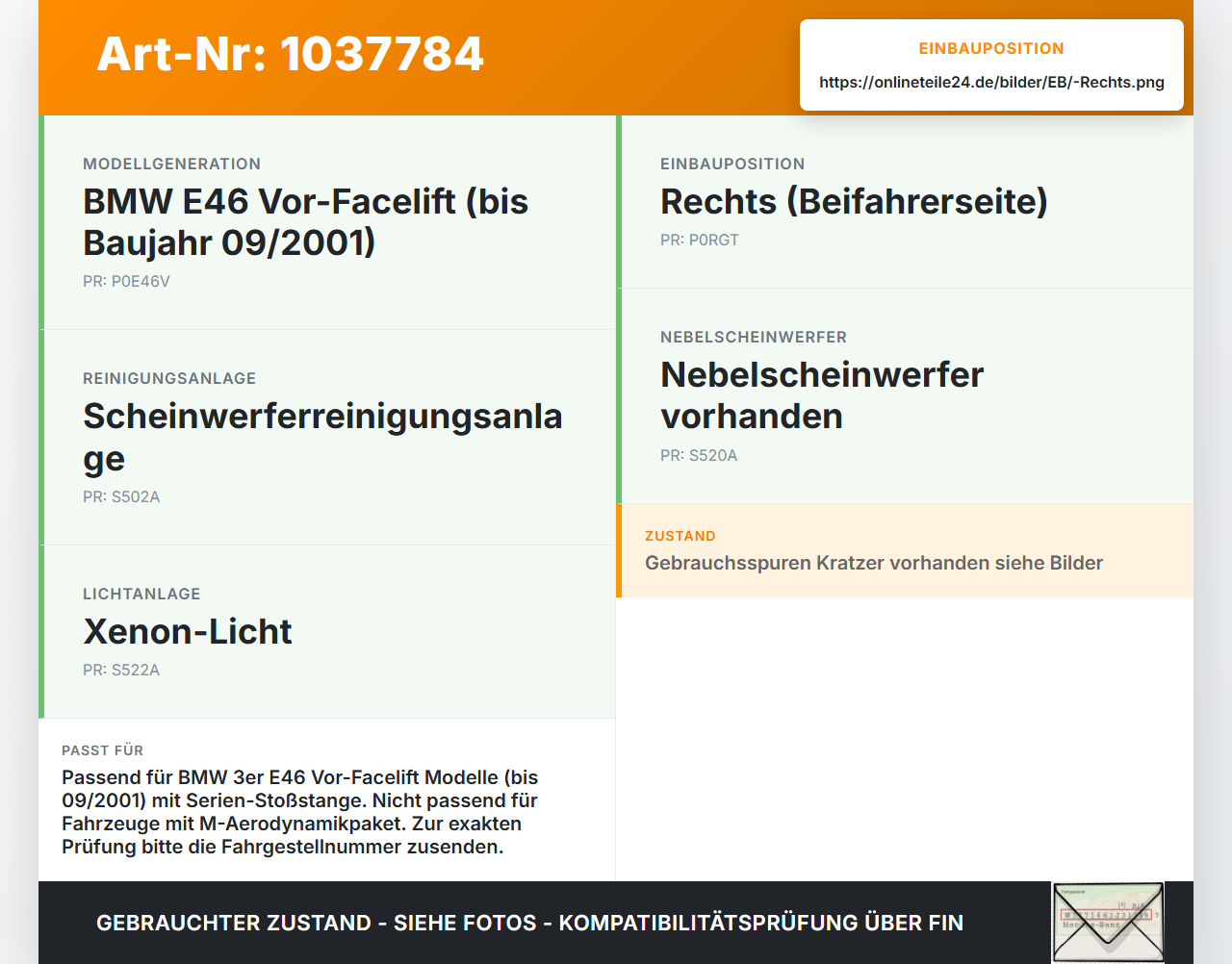The height and width of the screenshot is (964, 1232).
Task: Click the green-panel EINBAUPOSITION label
Action: click(732, 164)
